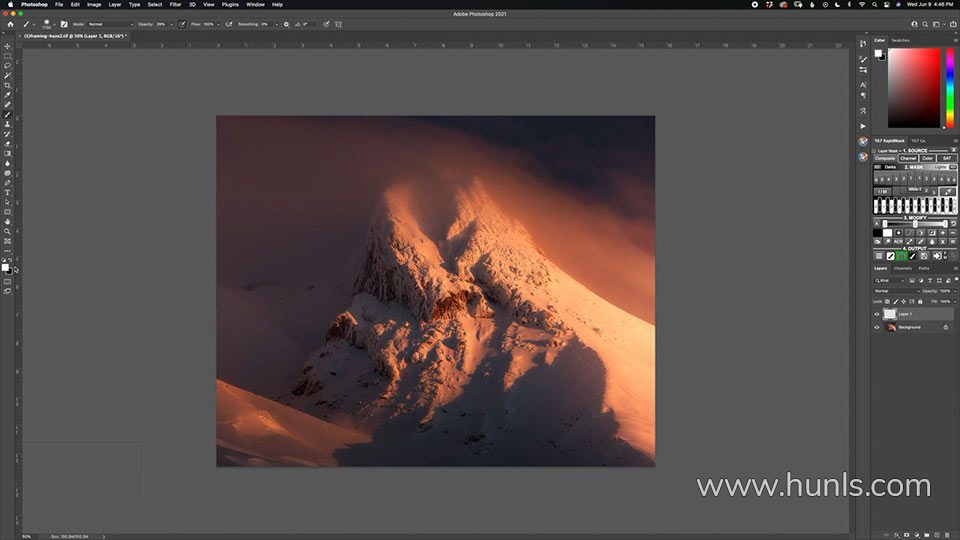
Task: Select the Brush tool in toolbar
Action: (7, 114)
